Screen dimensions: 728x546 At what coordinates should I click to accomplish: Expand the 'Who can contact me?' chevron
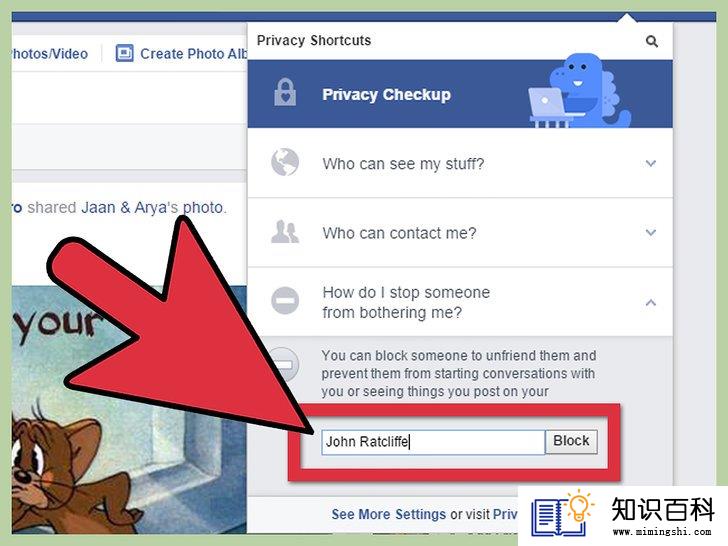tap(651, 232)
